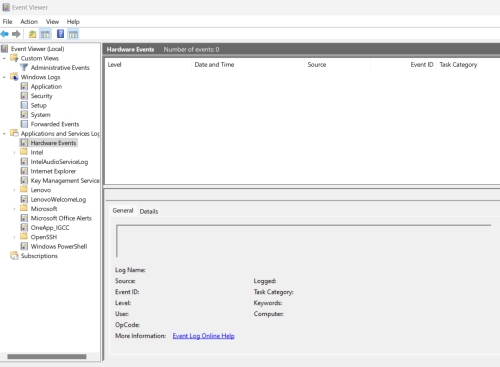Expand the Intel folder
This screenshot has width=500, height=367.
coord(14,152)
